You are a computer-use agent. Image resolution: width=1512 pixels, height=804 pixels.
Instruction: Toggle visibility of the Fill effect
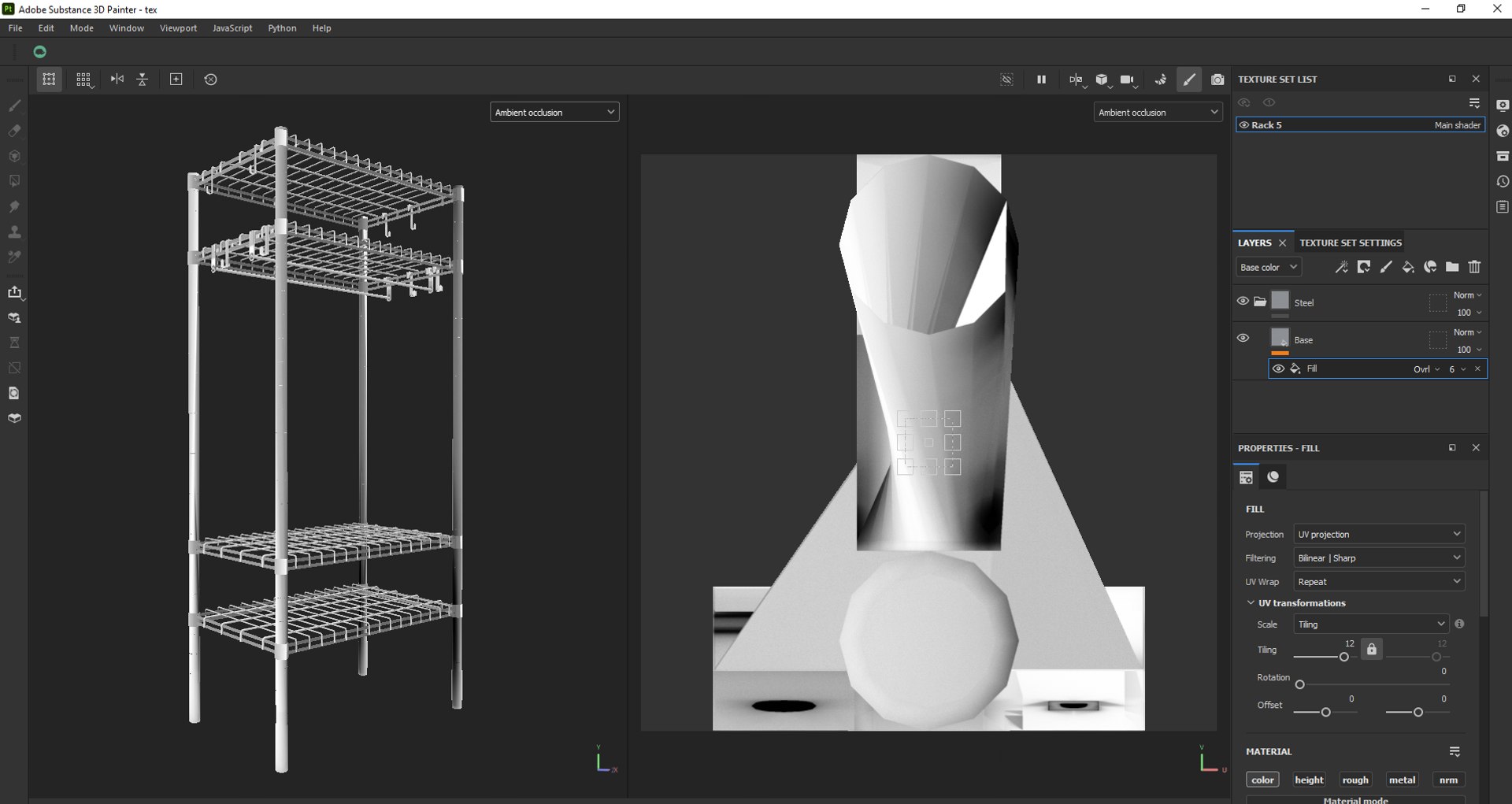click(1278, 369)
